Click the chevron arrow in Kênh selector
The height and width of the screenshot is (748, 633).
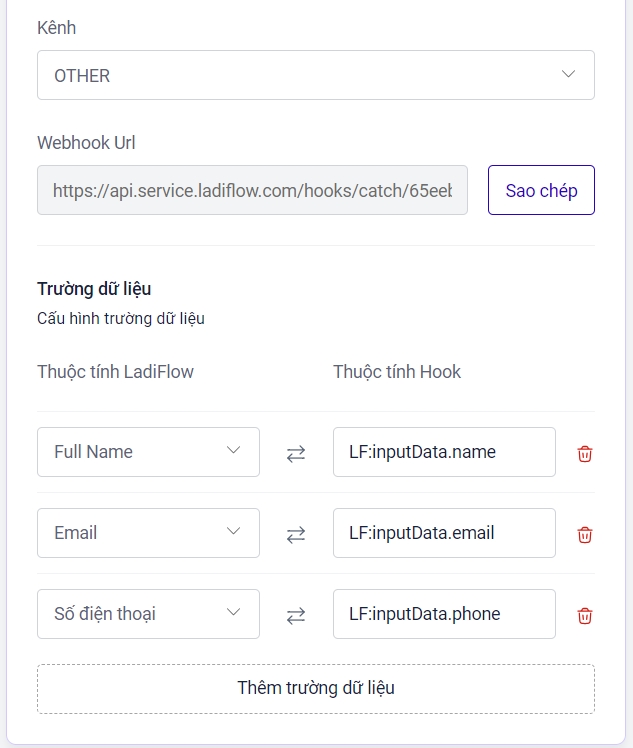tap(568, 75)
